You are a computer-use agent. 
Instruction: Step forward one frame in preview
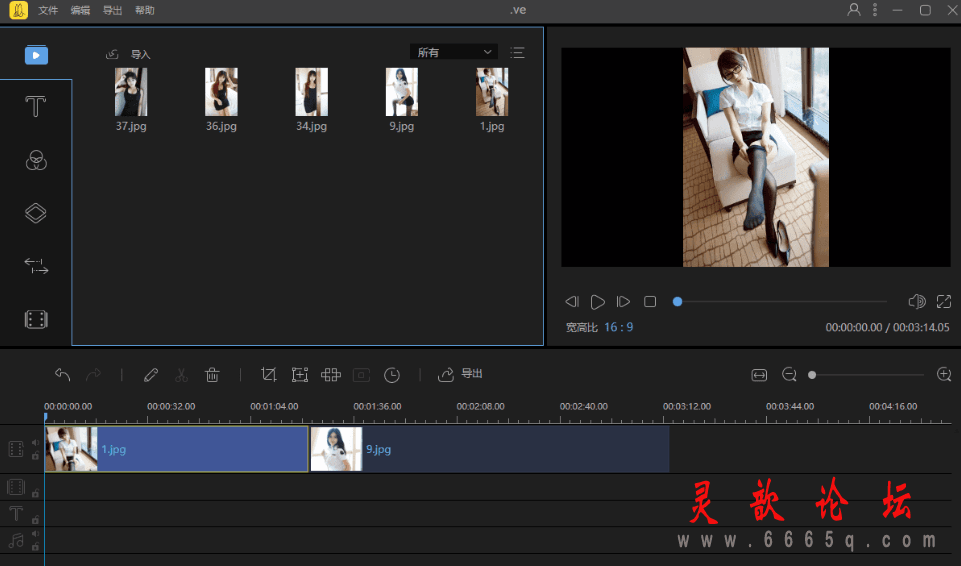(623, 301)
